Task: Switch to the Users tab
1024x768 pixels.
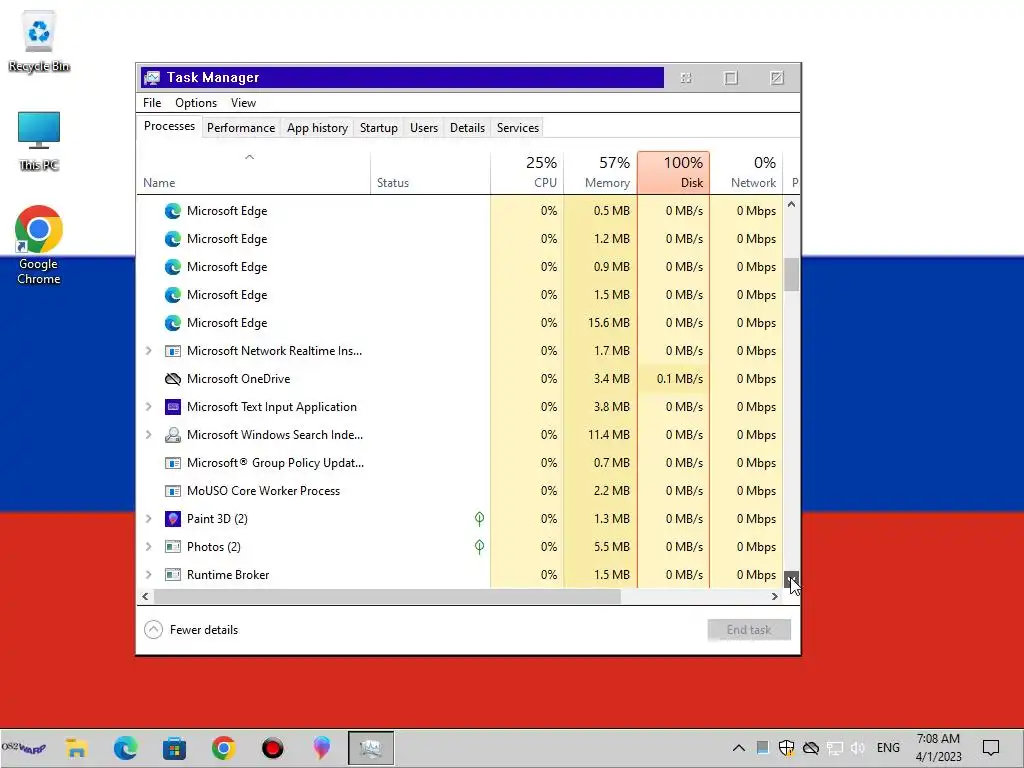Action: coord(424,128)
